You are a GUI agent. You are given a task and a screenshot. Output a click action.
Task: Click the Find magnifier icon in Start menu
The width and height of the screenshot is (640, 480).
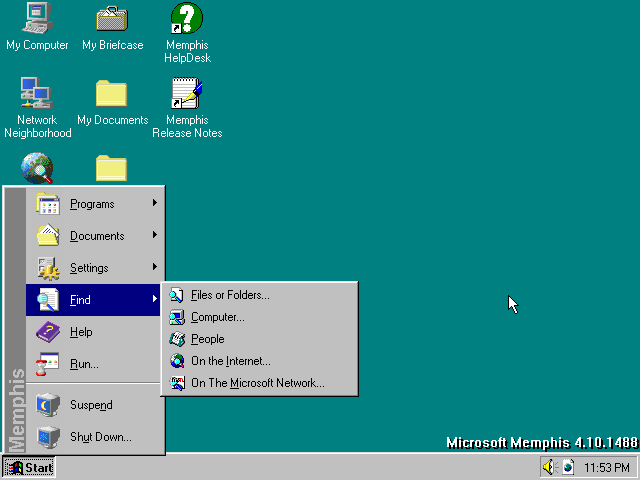48,300
